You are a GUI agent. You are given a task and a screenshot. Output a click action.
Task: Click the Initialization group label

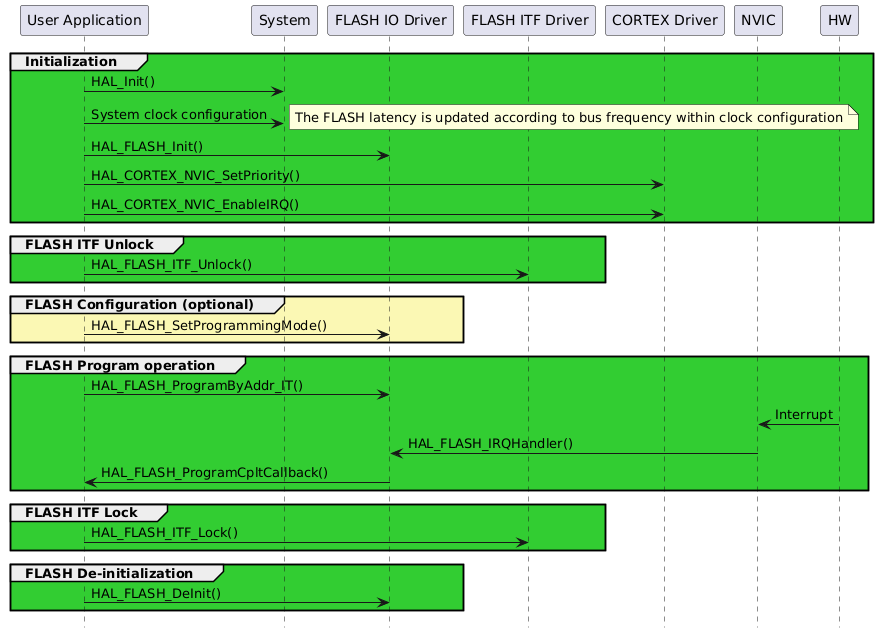(x=71, y=62)
